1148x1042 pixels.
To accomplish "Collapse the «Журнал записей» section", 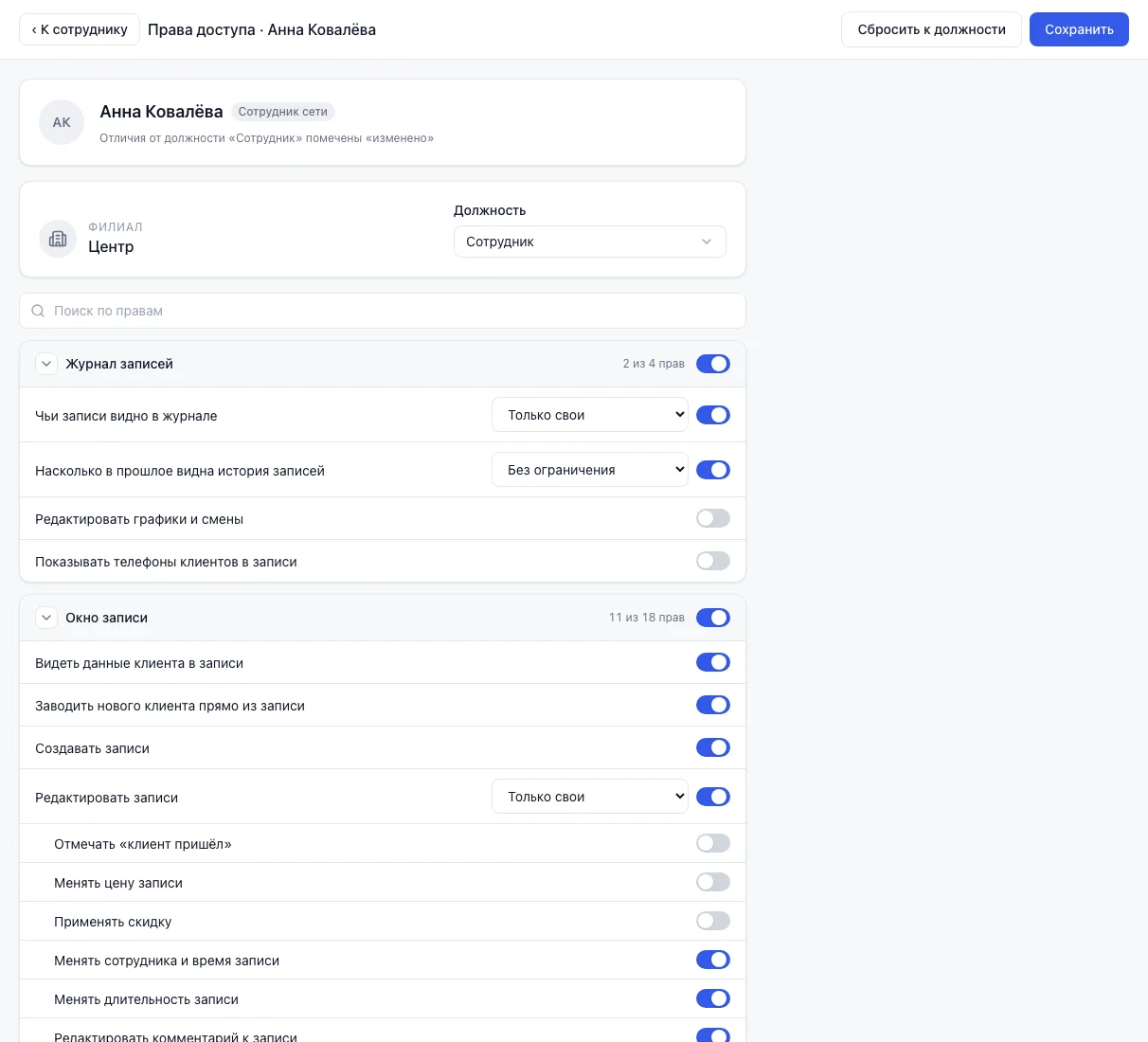I will point(45,364).
